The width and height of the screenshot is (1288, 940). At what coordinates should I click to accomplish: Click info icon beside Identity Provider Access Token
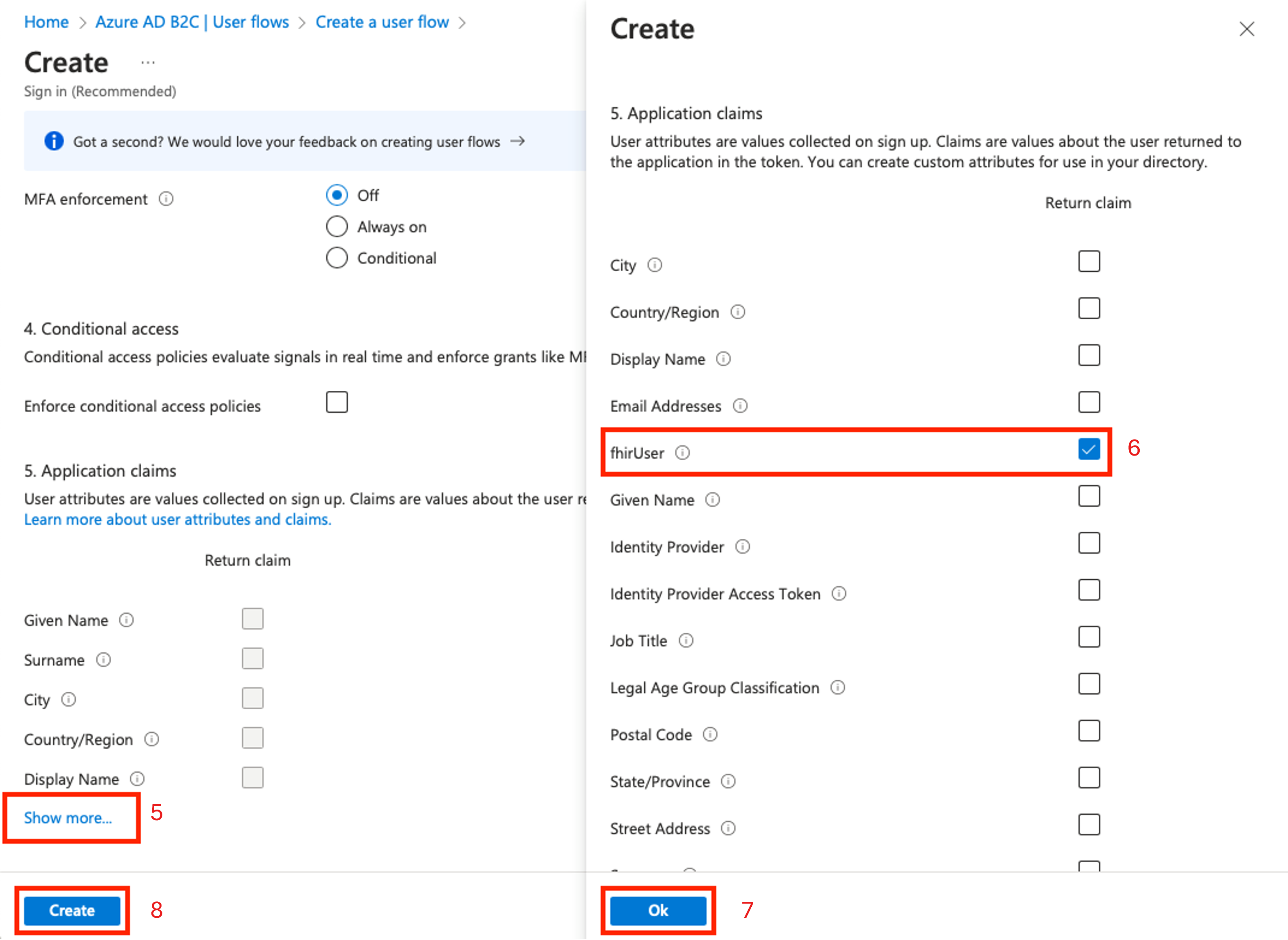coord(839,594)
